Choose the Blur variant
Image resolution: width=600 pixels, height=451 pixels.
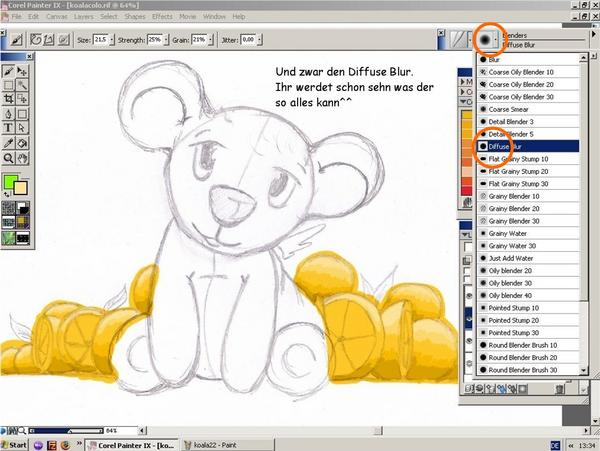point(528,59)
